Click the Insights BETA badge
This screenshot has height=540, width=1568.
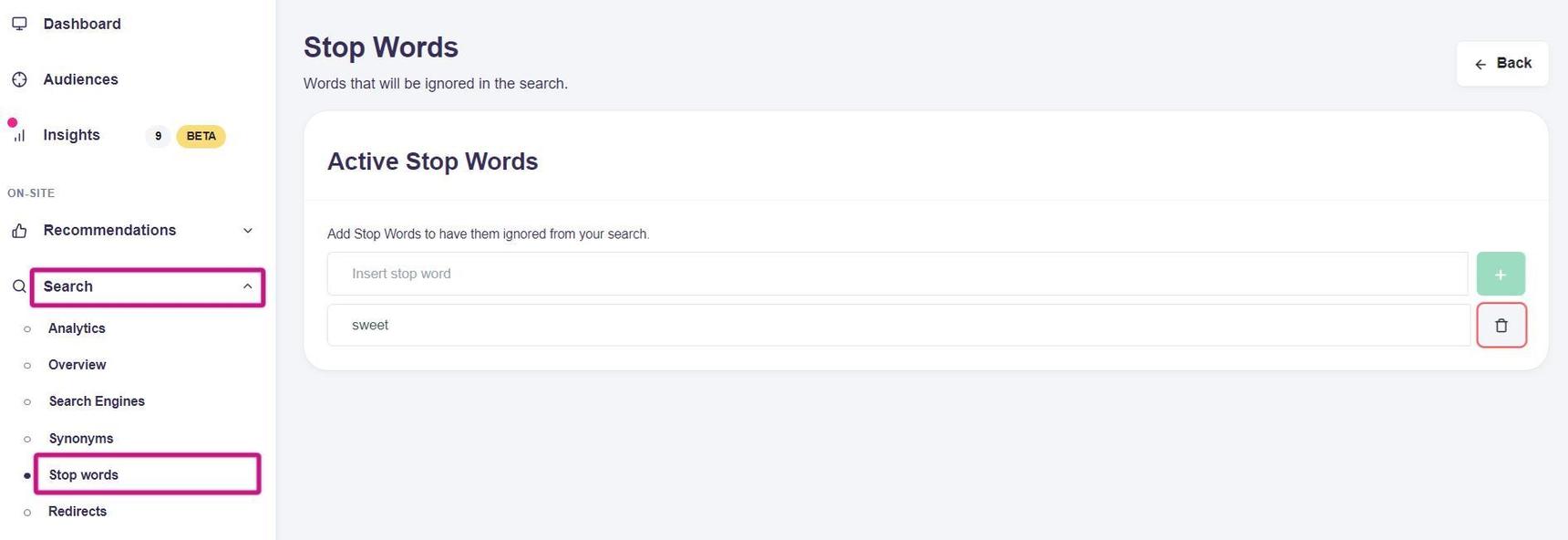(201, 136)
